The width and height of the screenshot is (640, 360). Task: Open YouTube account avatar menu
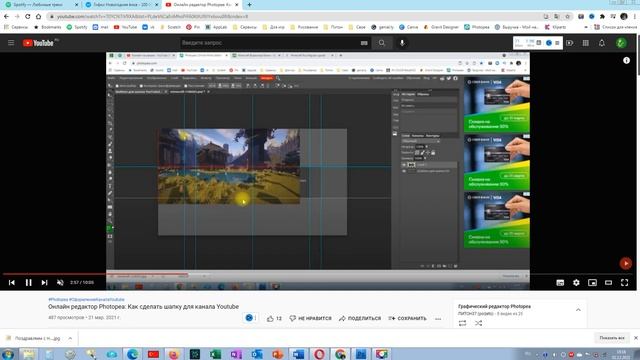[x=621, y=43]
